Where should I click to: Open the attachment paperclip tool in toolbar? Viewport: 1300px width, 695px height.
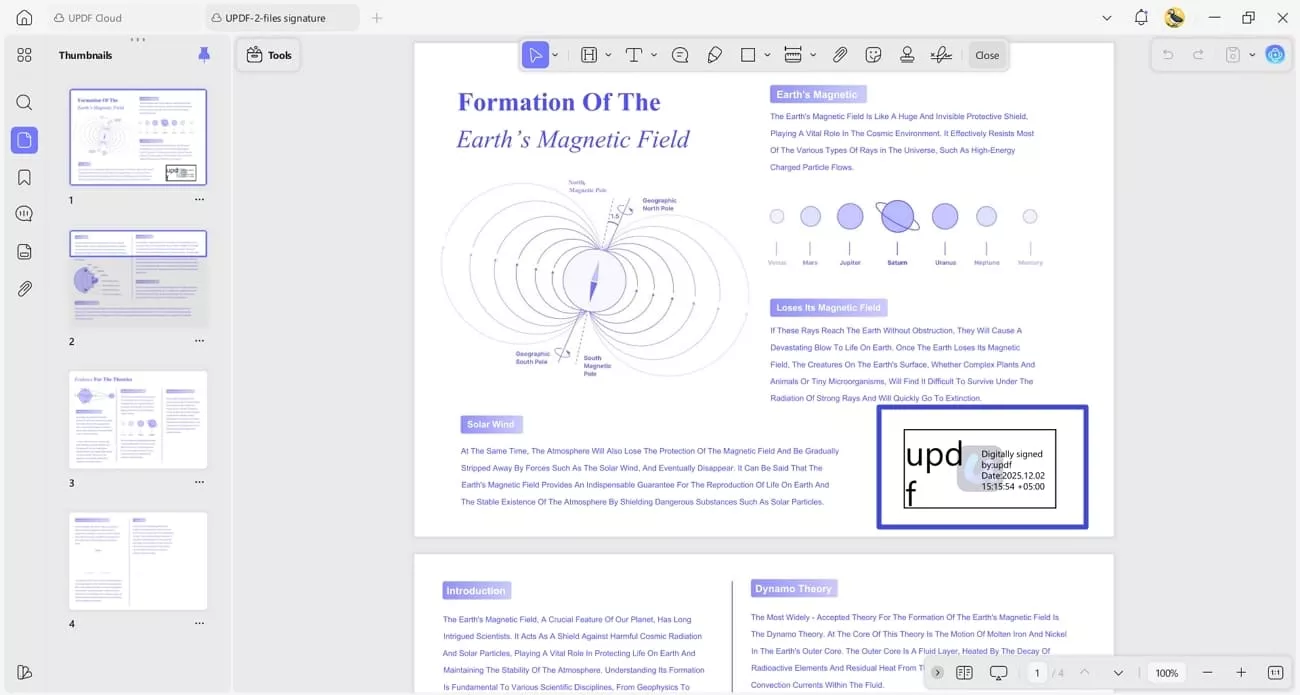point(840,55)
